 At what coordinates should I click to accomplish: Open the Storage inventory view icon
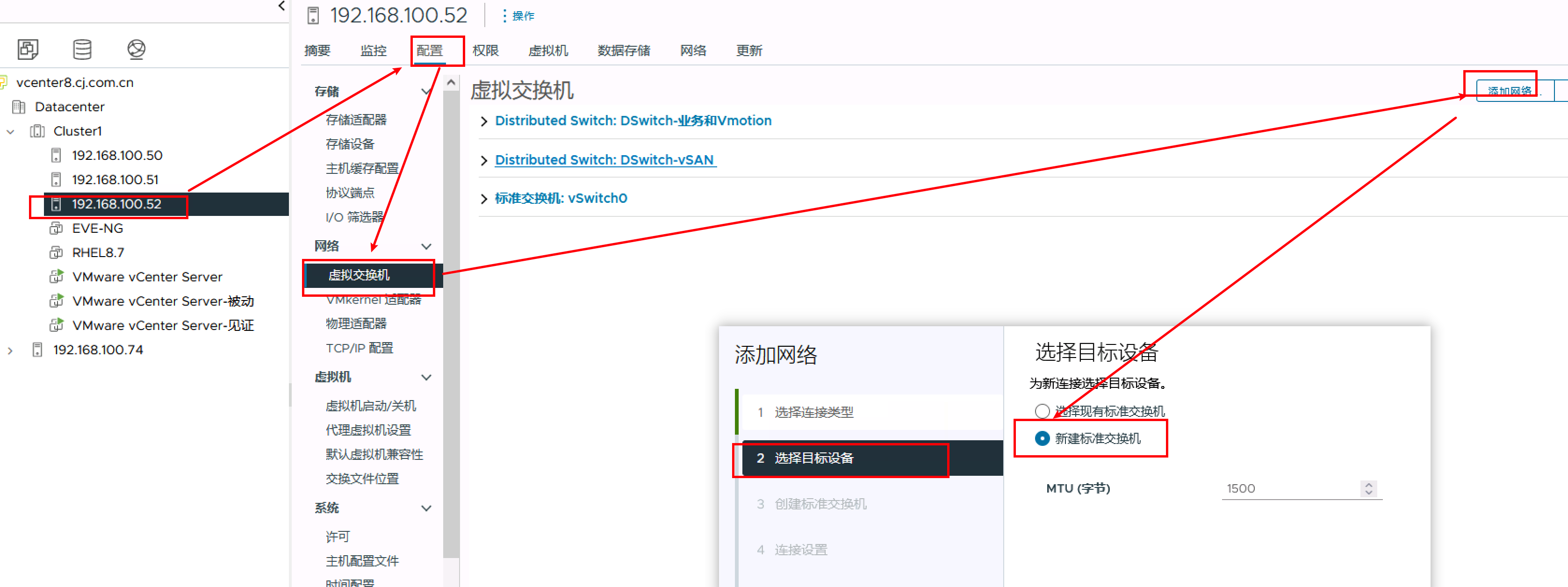[x=82, y=49]
